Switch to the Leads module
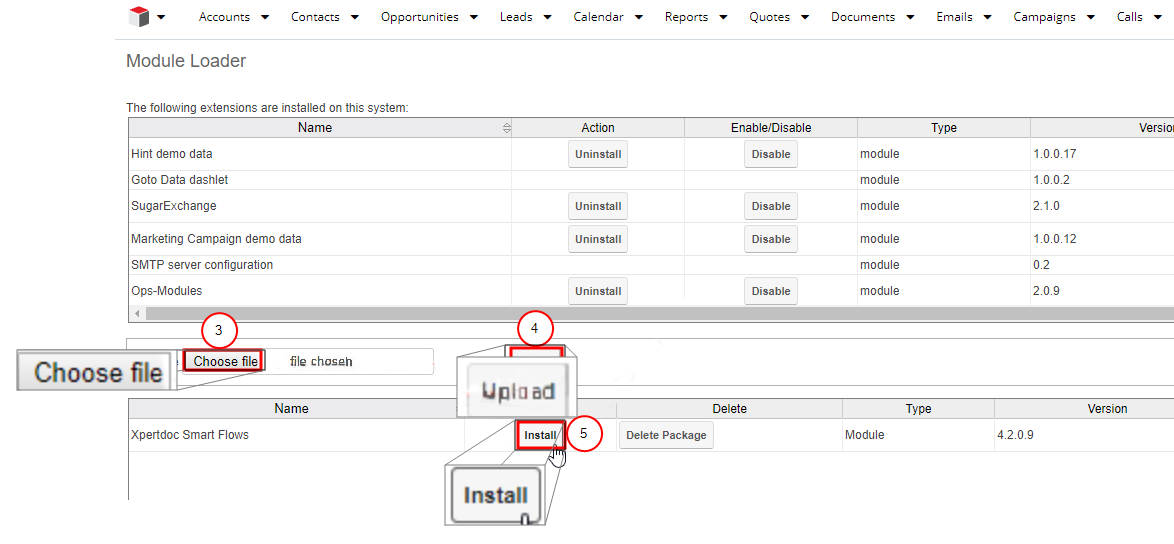This screenshot has height=544, width=1174. (517, 16)
